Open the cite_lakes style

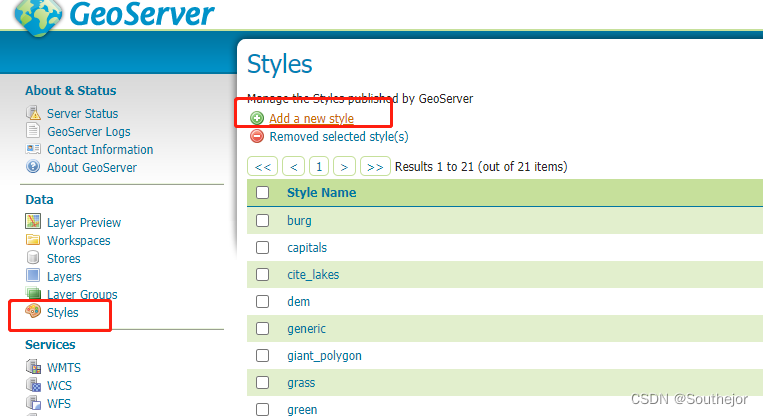[x=313, y=275]
